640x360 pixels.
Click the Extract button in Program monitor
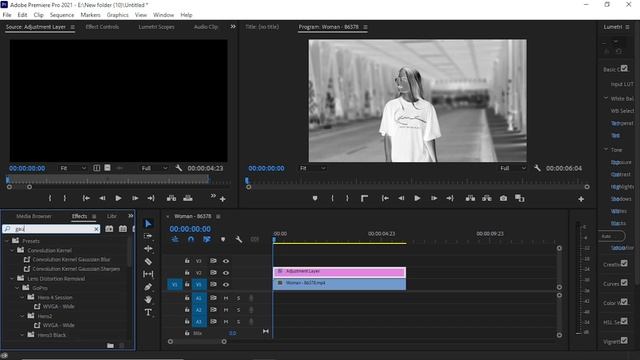487,198
